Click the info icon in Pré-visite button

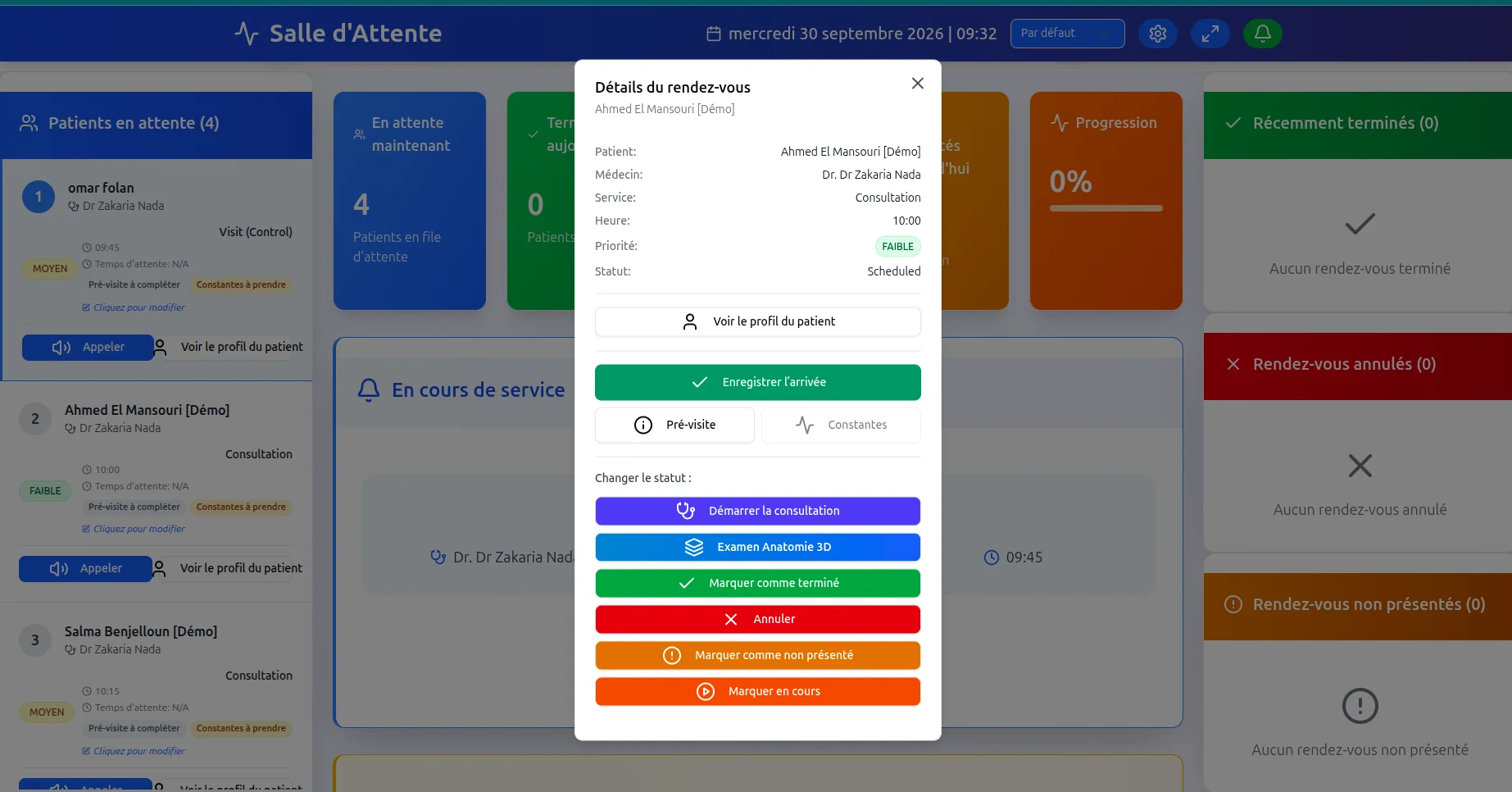click(x=643, y=425)
